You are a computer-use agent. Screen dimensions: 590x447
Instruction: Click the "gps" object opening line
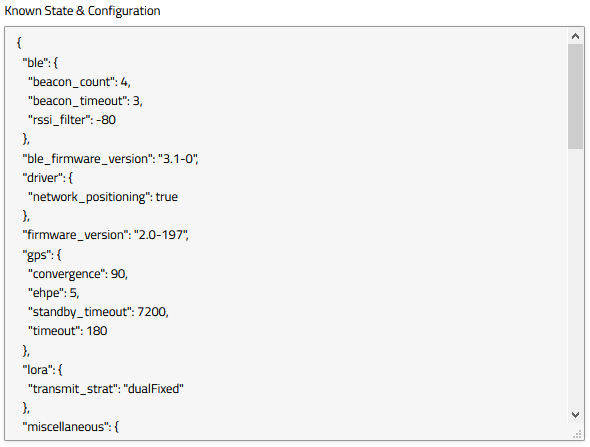42,255
